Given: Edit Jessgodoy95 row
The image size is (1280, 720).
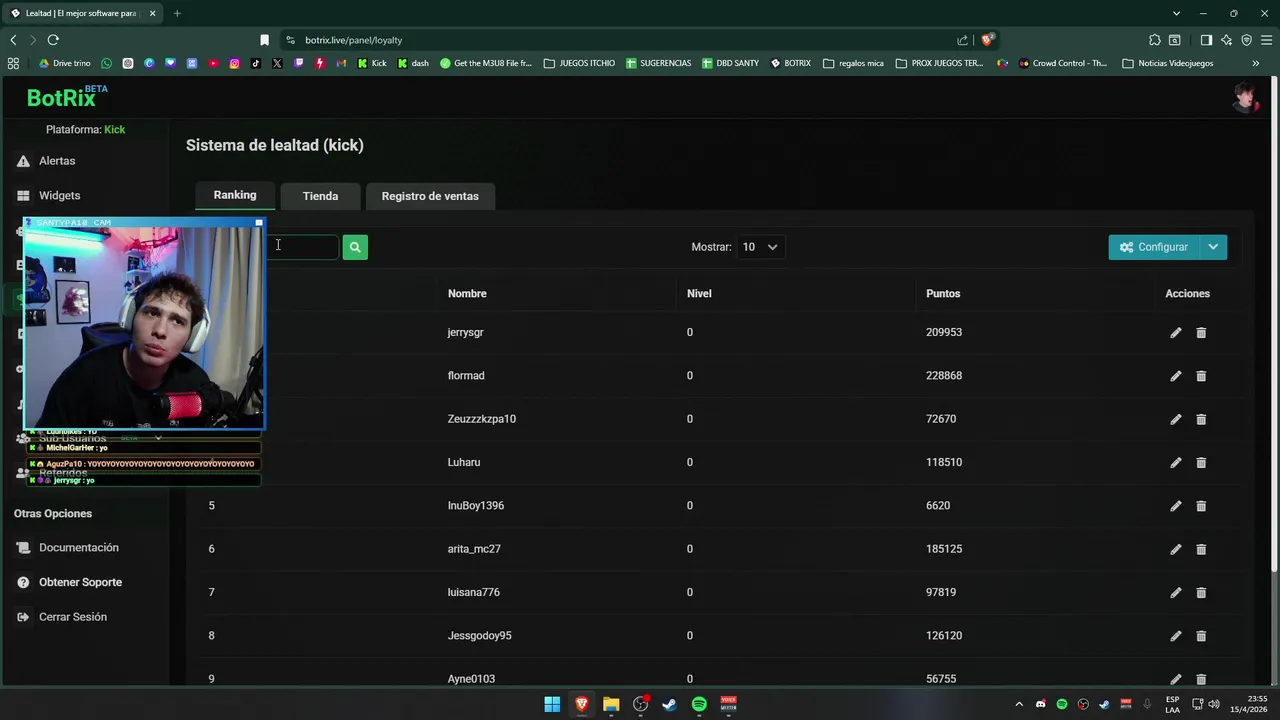Looking at the screenshot, I should click(x=1176, y=636).
